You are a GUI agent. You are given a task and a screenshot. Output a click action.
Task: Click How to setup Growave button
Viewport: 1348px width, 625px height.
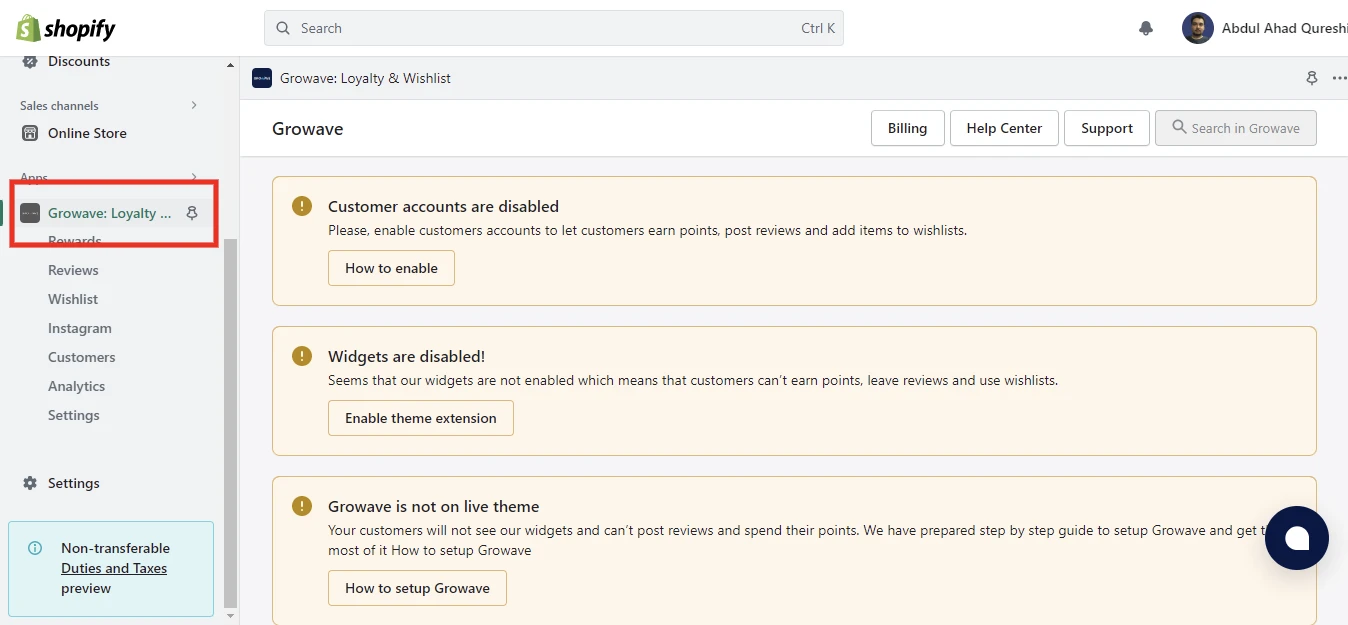(417, 588)
